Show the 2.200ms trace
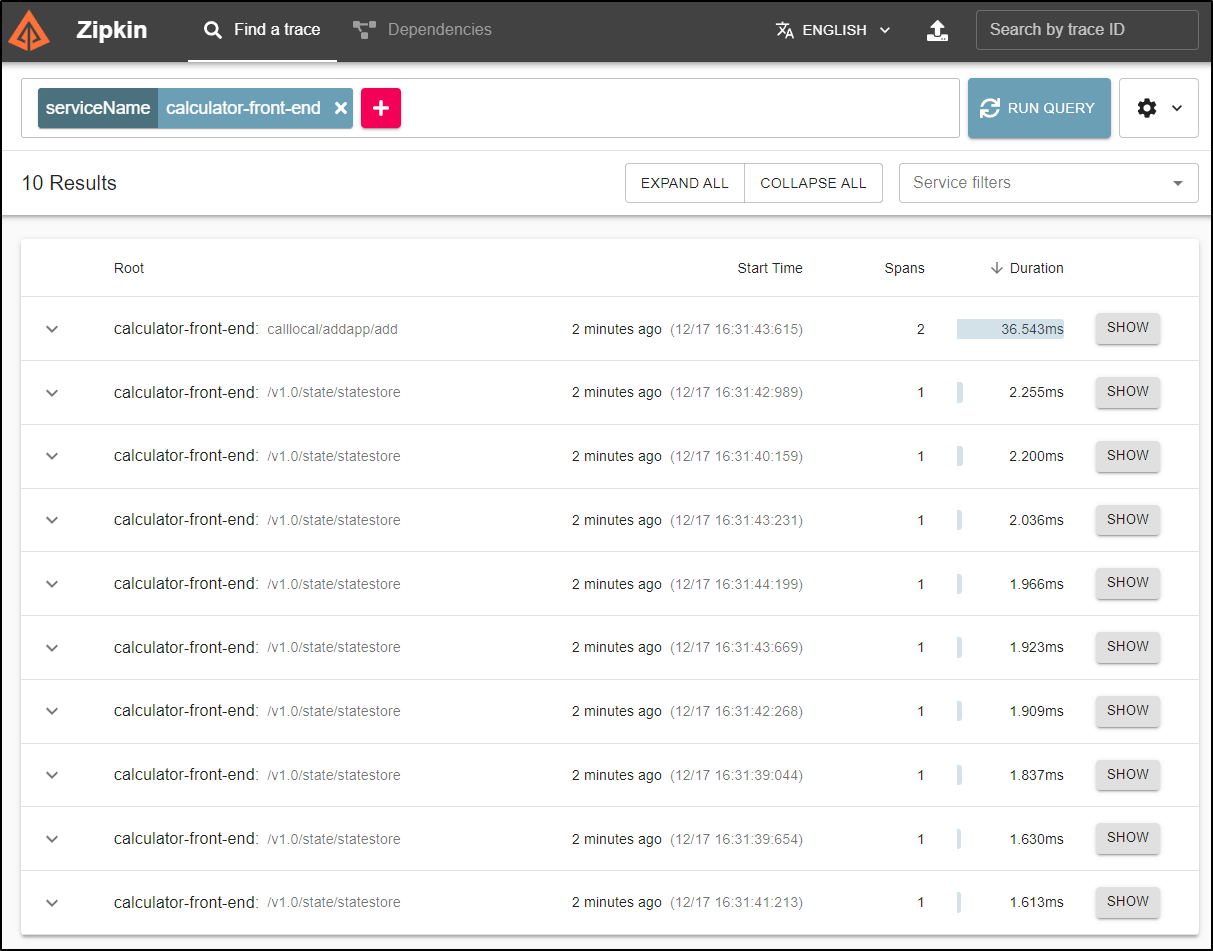The width and height of the screenshot is (1213, 951). 1128,456
